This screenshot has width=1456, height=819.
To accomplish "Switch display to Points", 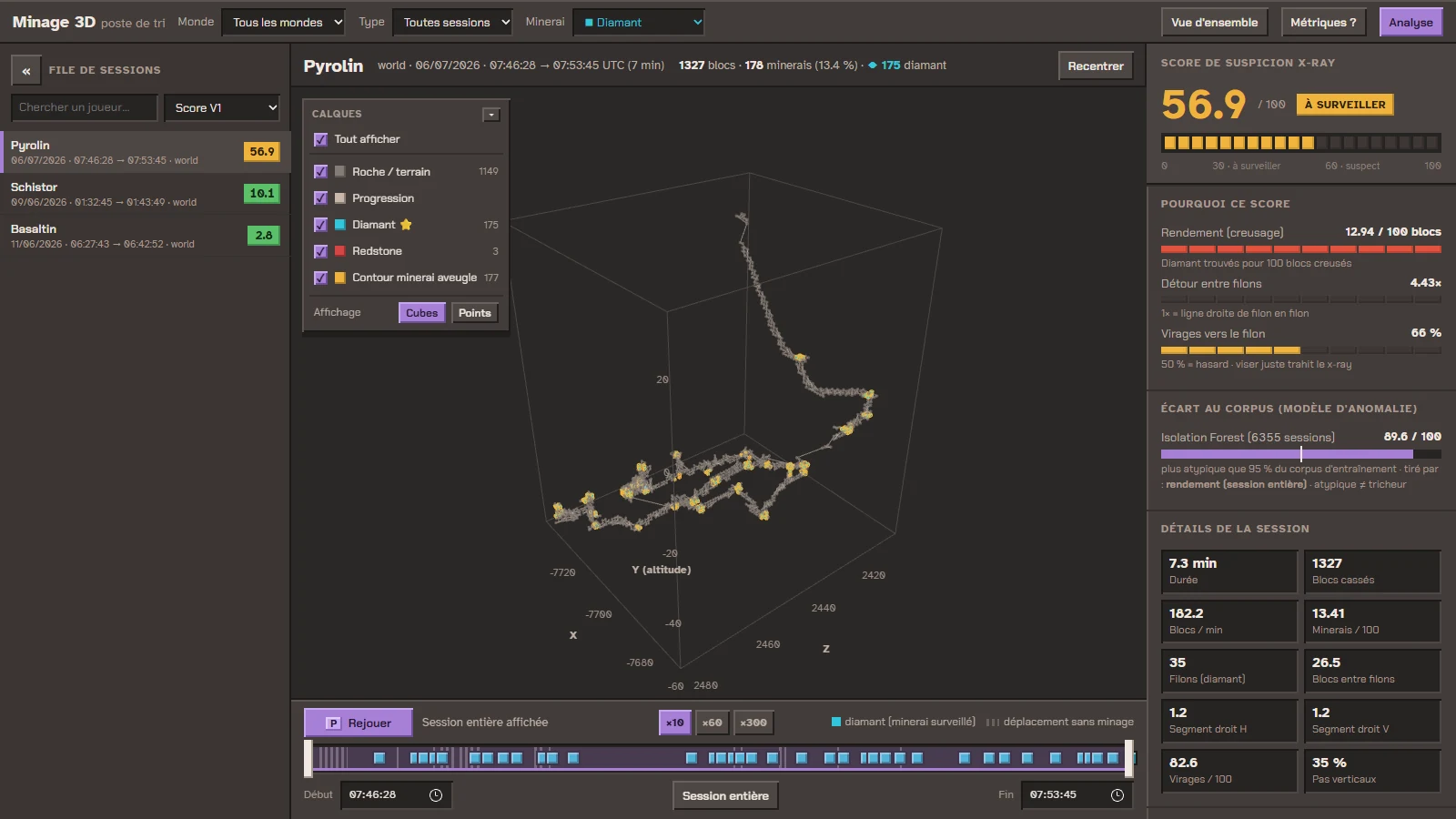I will pyautogui.click(x=474, y=313).
